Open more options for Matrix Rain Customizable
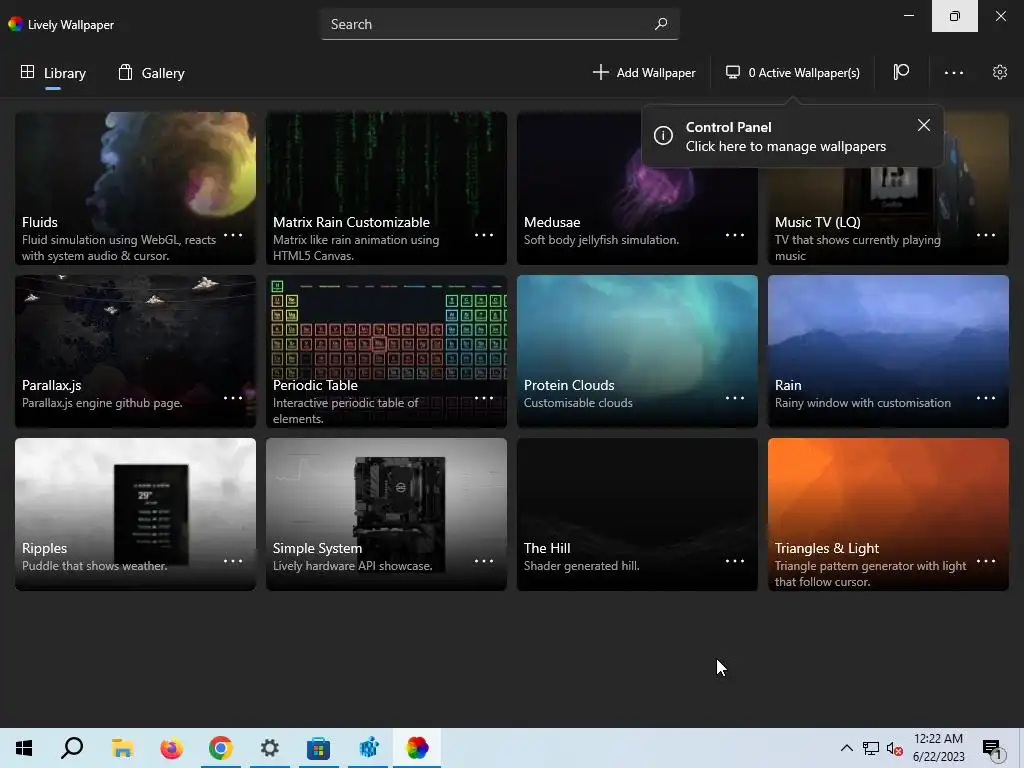Screen dimensions: 1024x768 coord(484,235)
